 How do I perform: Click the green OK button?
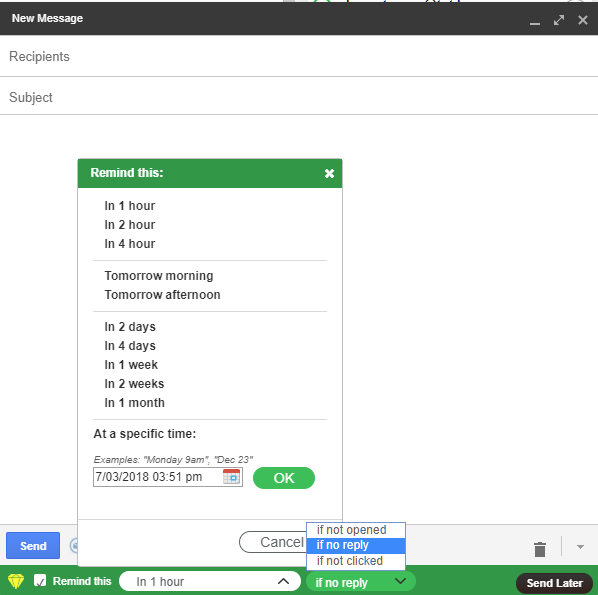point(284,478)
